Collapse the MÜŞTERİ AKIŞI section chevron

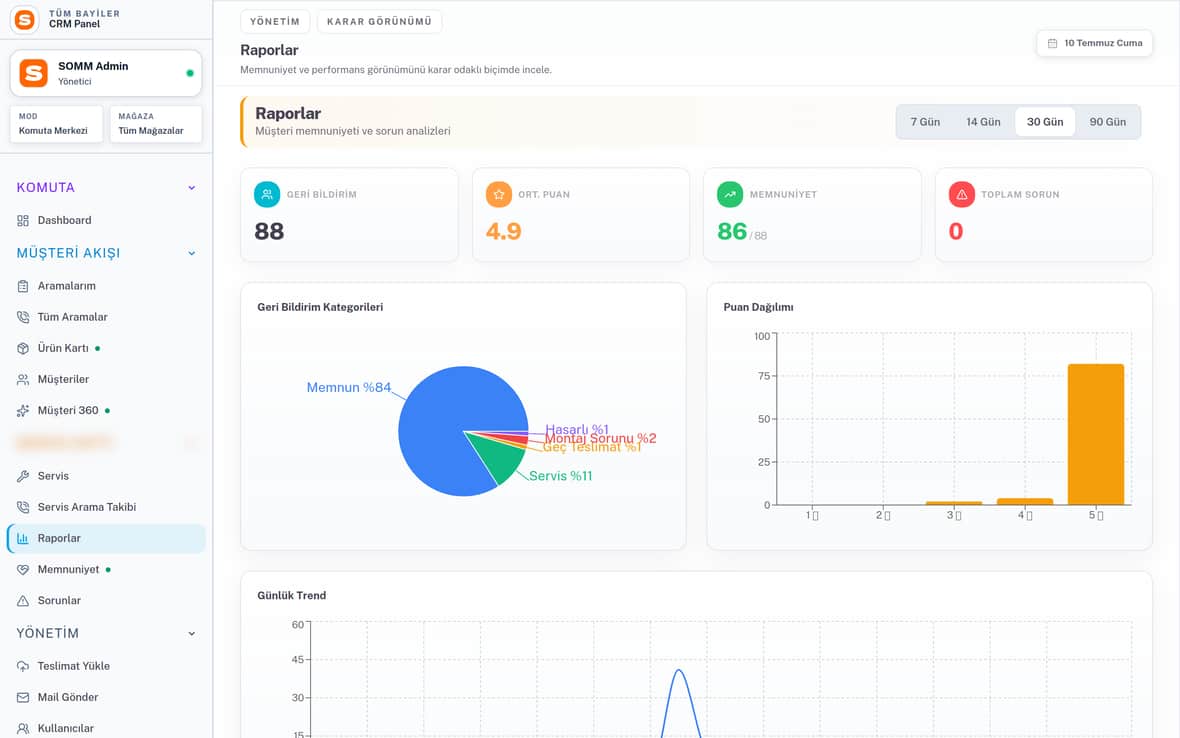pos(192,254)
